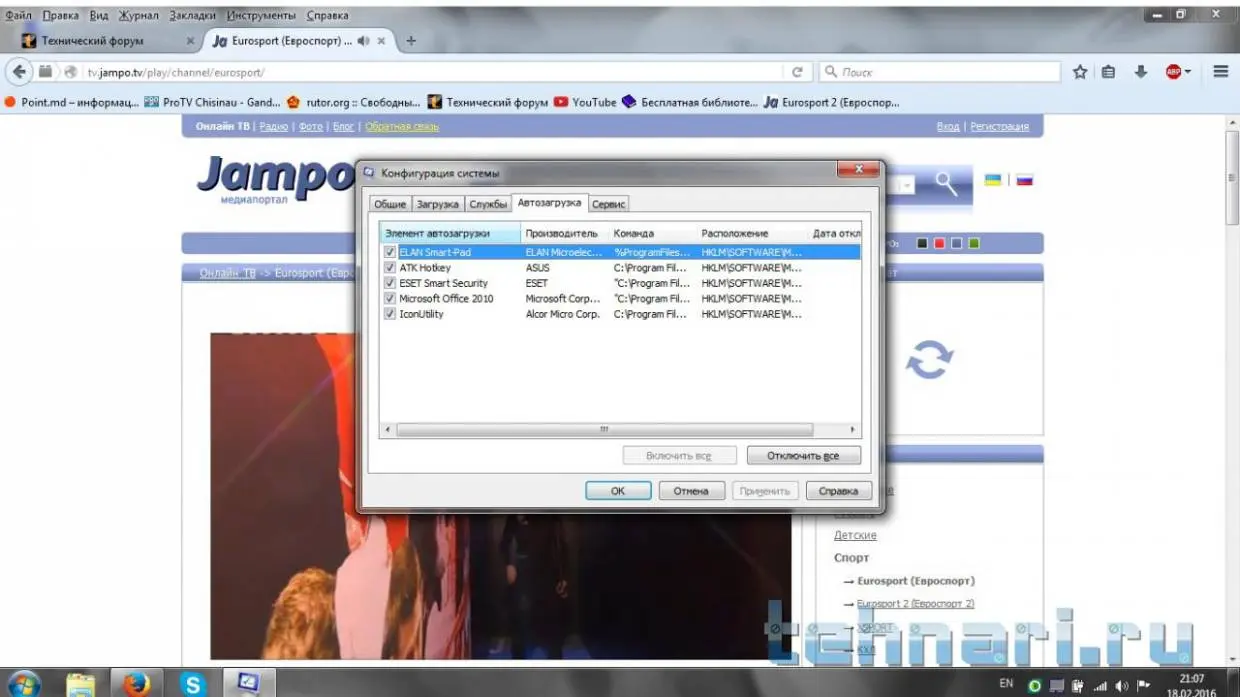This screenshot has width=1240, height=697.
Task: Open Инструменты menu in Firefox
Action: (x=261, y=16)
